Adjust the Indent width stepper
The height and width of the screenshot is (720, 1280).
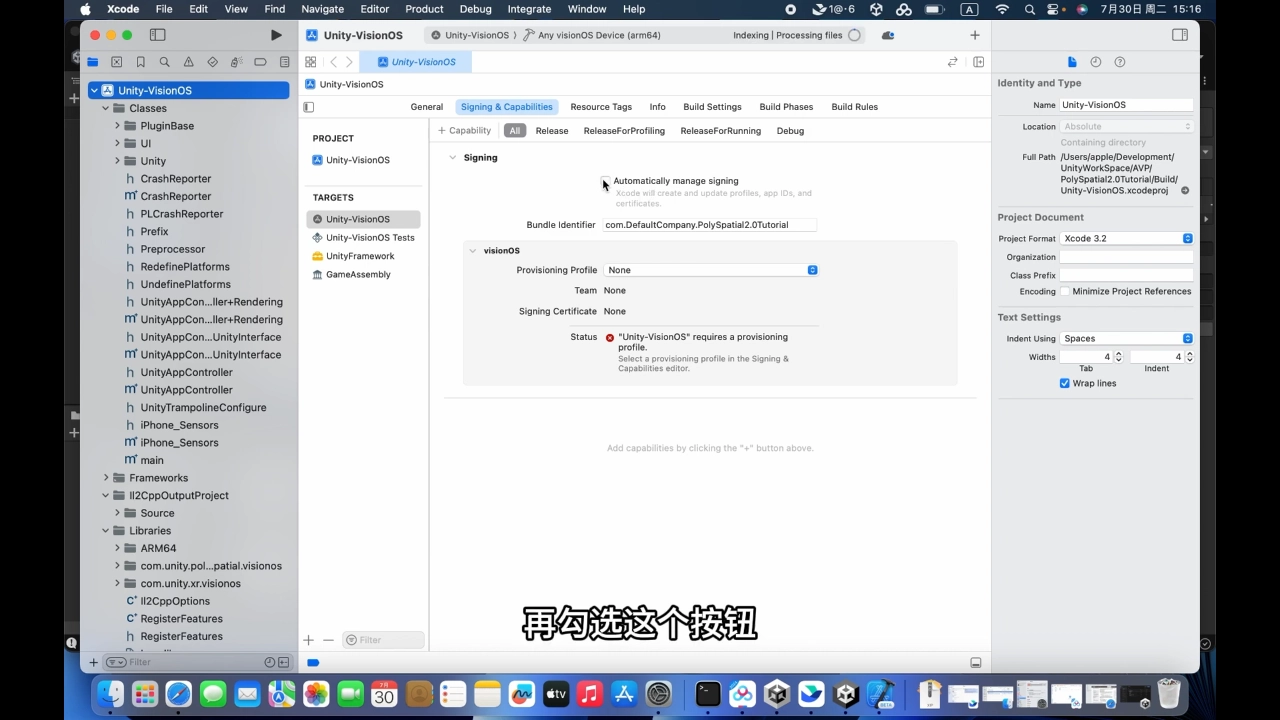1189,357
